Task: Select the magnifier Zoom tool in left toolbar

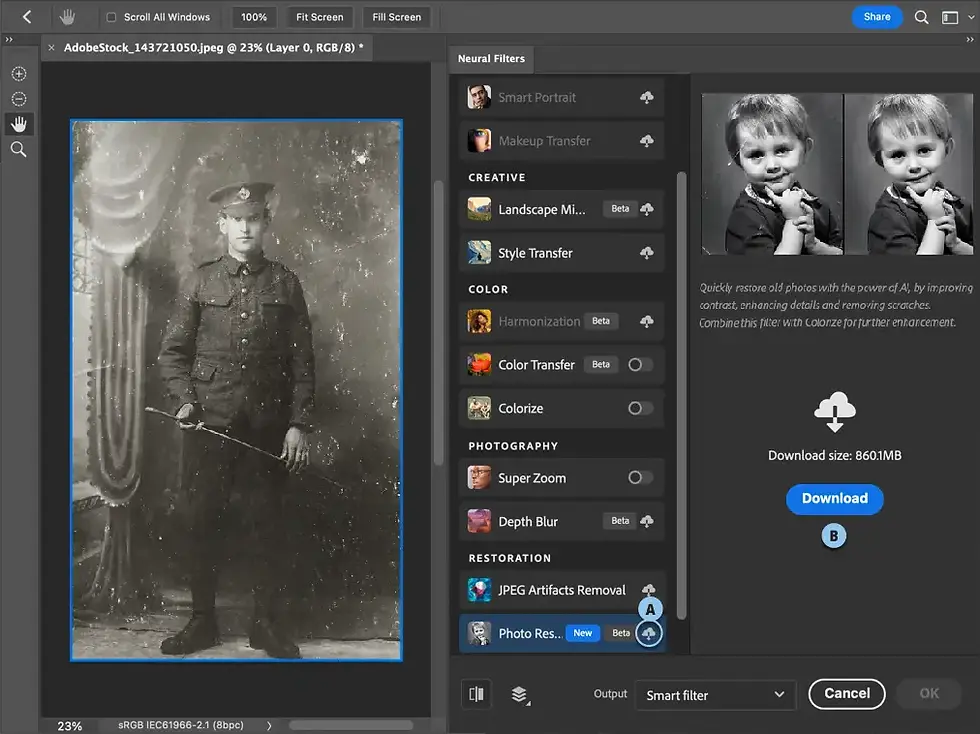Action: pos(19,149)
